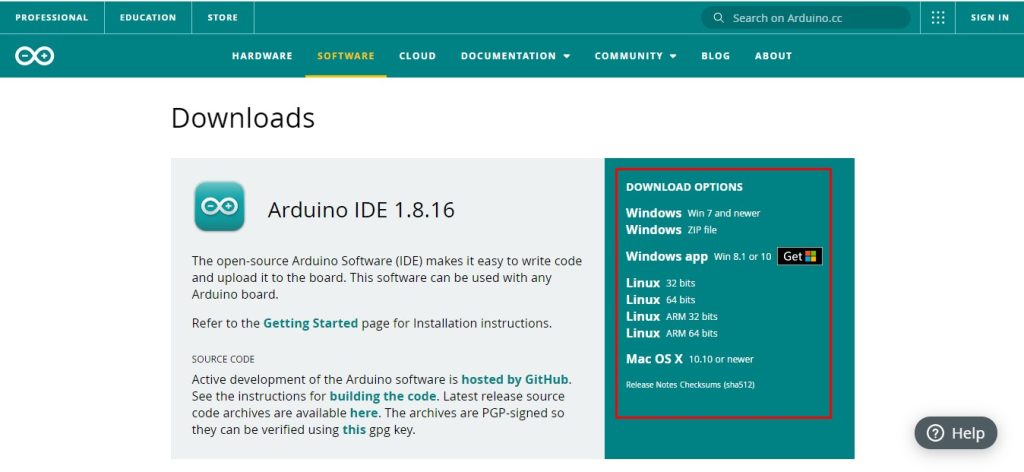Click the DOWNLOAD OPTIONS heading
This screenshot has height=472, width=1024.
pyautogui.click(x=684, y=187)
